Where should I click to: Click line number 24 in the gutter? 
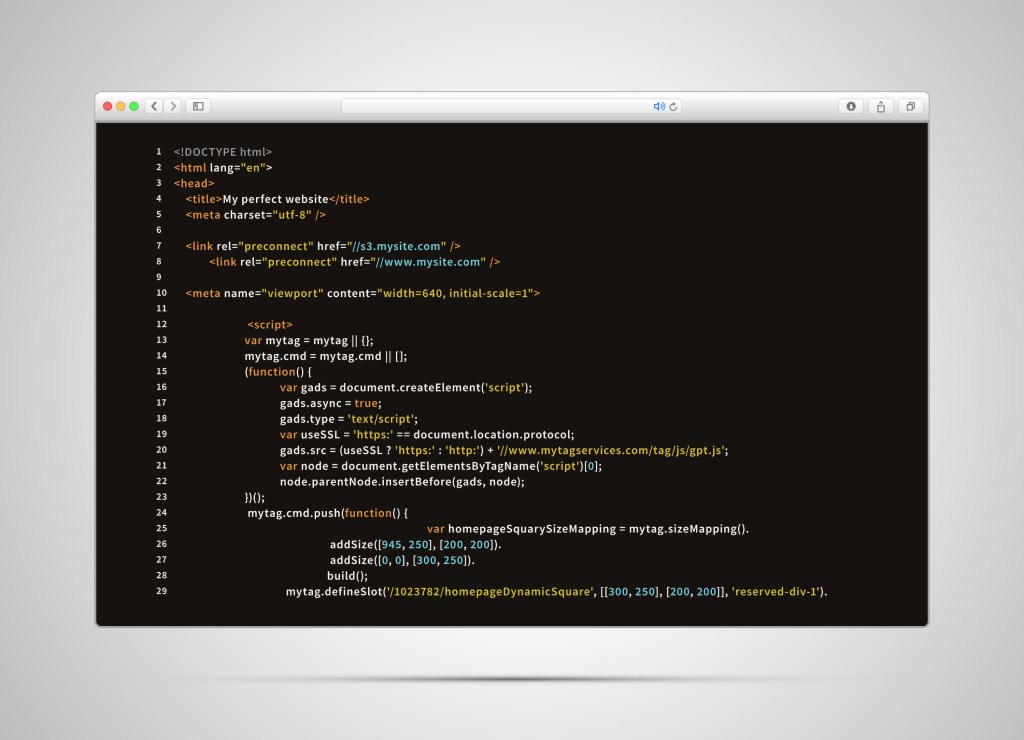pos(161,512)
